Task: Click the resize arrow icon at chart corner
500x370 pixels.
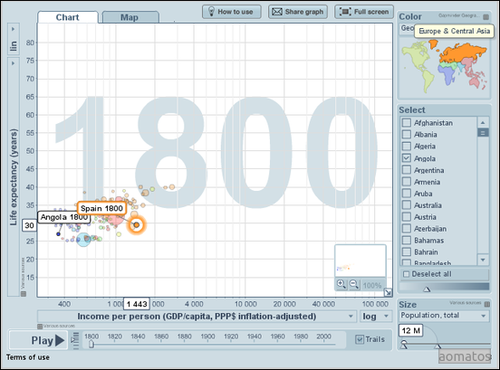Action: click(388, 293)
